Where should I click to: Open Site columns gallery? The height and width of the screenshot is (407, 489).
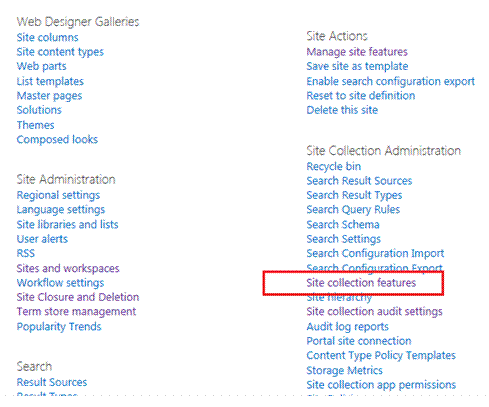pos(47,37)
